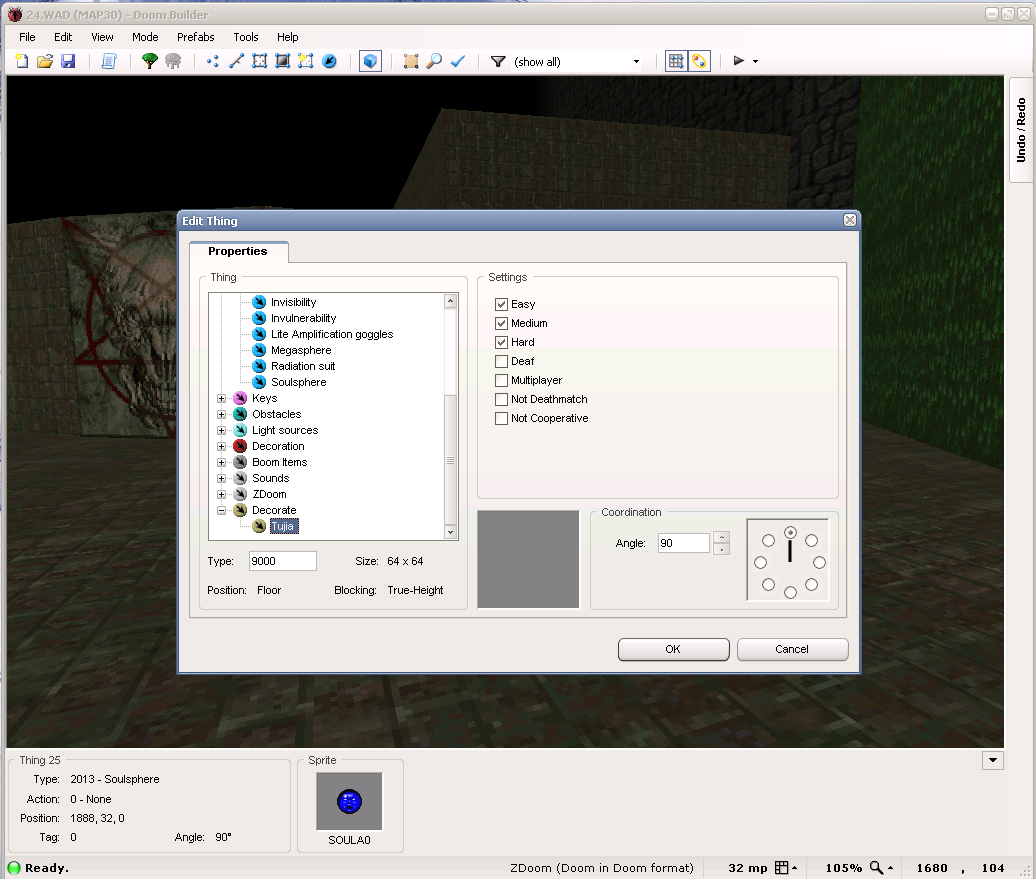The image size is (1036, 879).
Task: Toggle the 3D Visual mode cube icon
Action: pos(371,61)
